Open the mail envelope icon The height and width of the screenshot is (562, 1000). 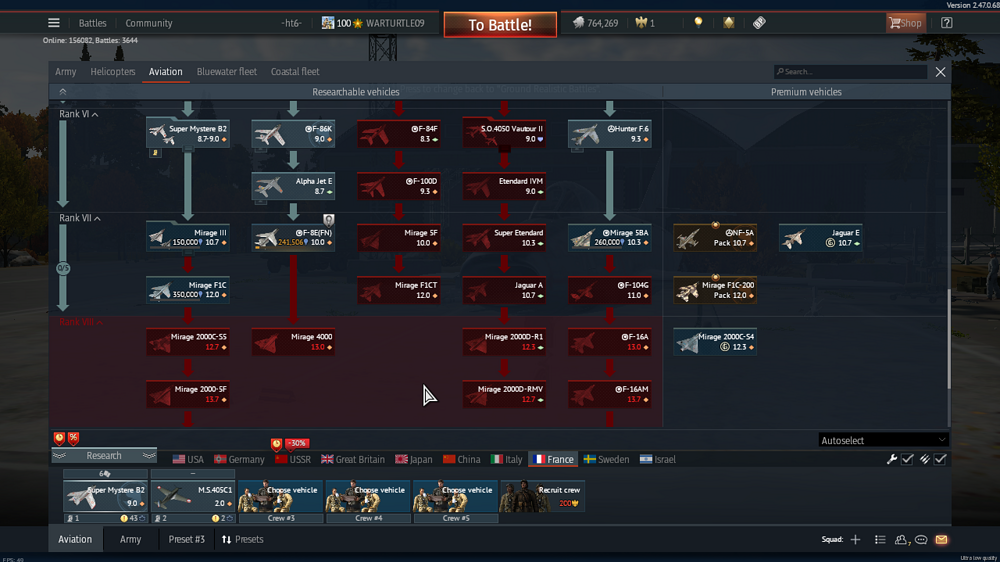coord(941,540)
